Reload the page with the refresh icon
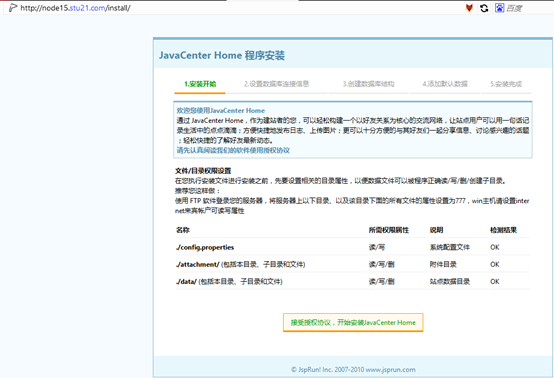This screenshot has height=378, width=554. tap(484, 8)
